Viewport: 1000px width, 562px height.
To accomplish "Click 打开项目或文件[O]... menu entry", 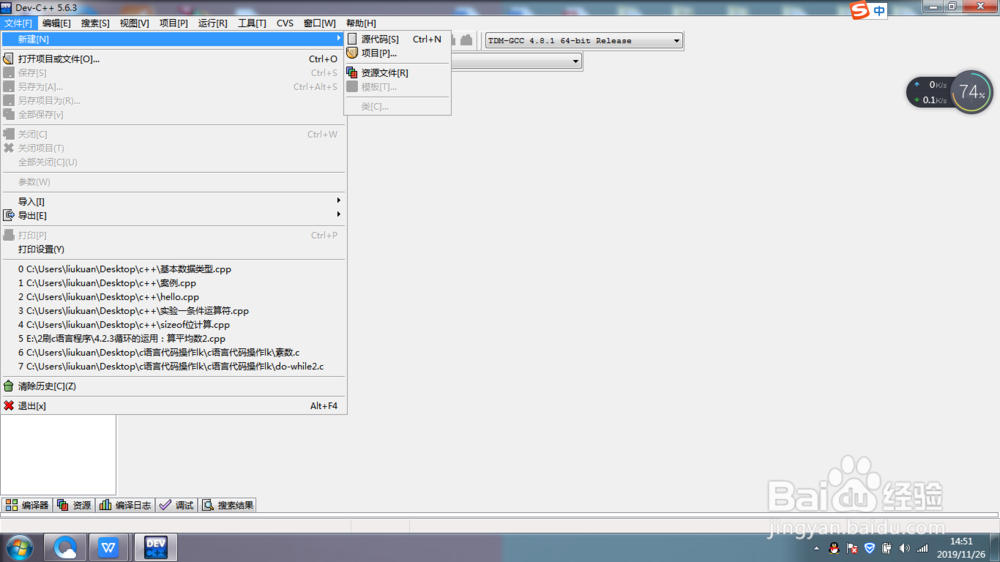I will tap(173, 59).
